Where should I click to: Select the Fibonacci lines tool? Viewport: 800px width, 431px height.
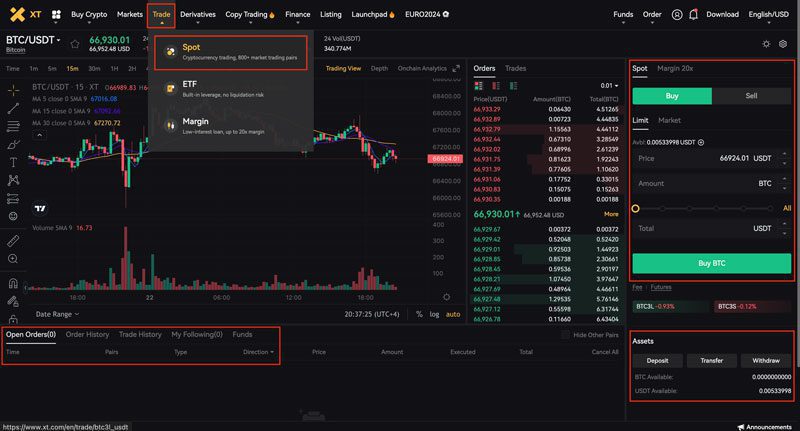(x=13, y=126)
